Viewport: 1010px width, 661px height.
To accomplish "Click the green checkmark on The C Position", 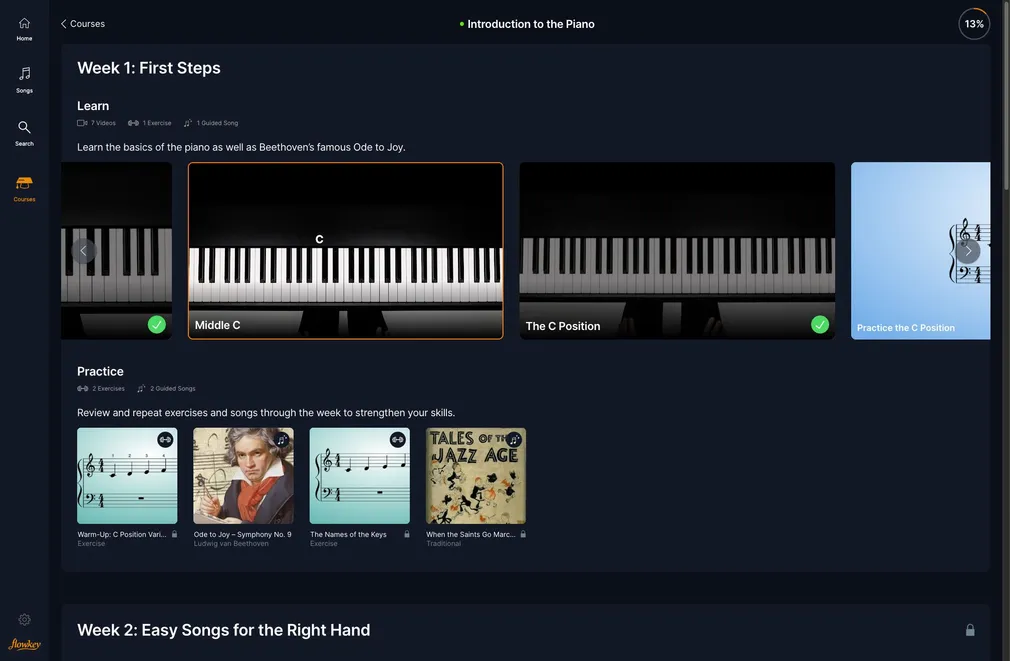I will (x=819, y=325).
